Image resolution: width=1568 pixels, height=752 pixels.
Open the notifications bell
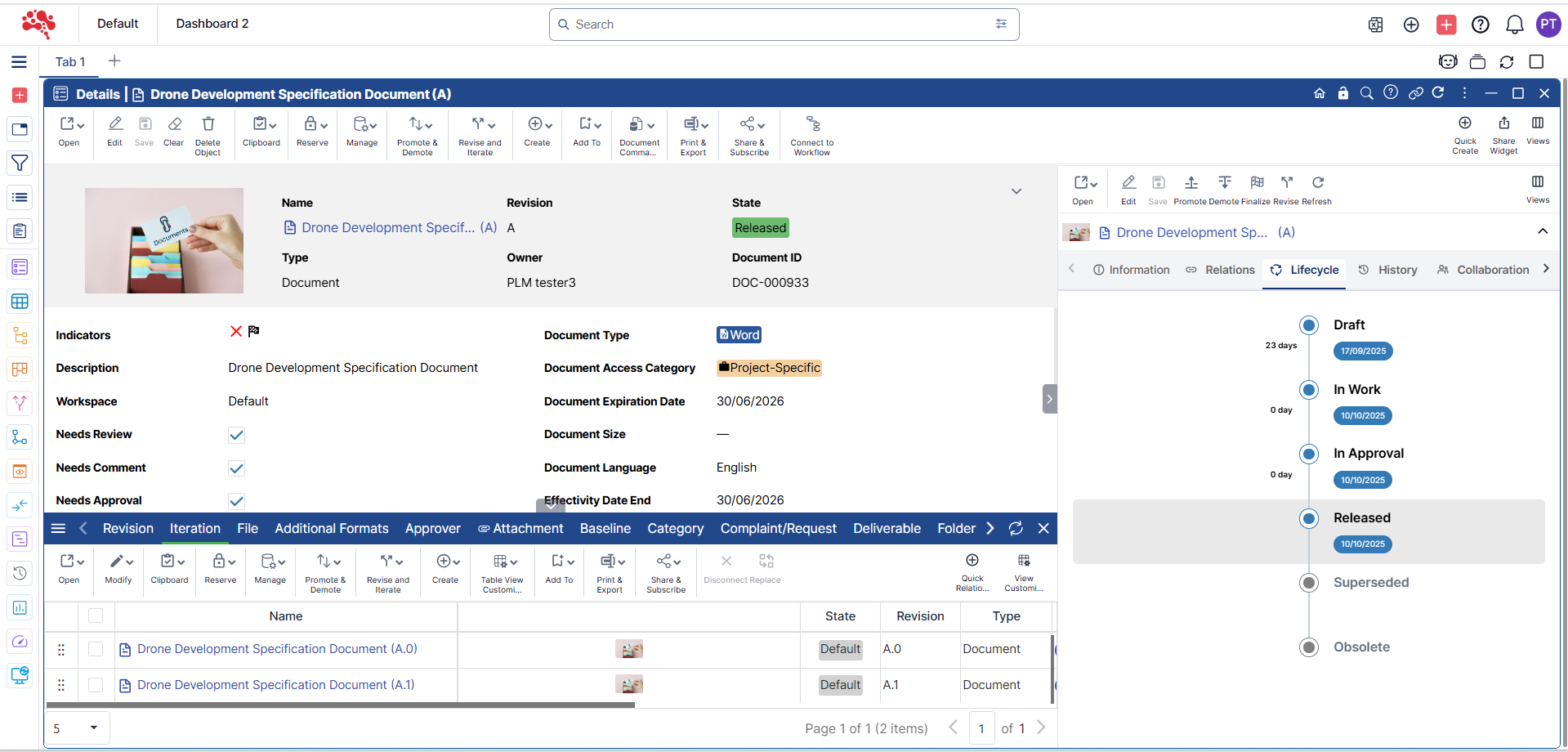tap(1514, 25)
